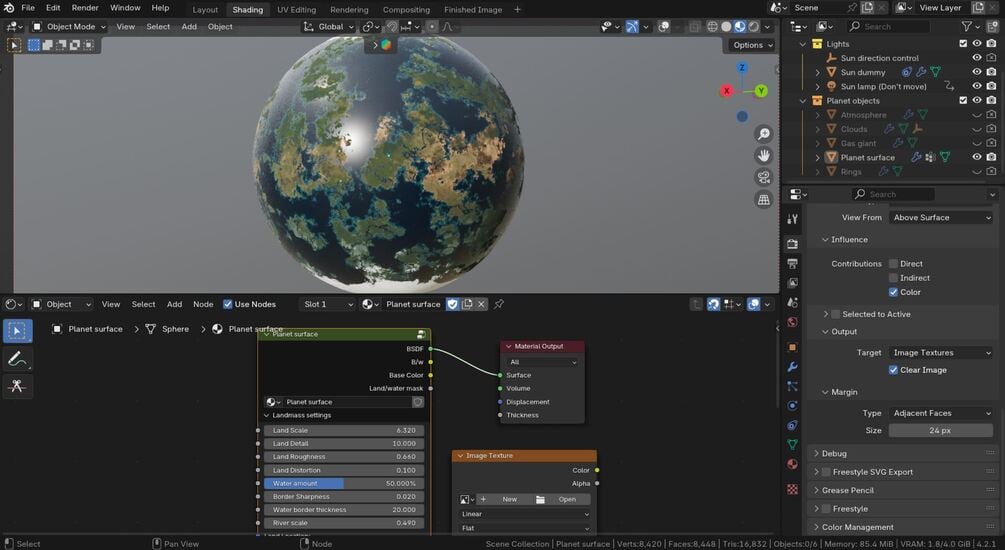Click the red X axis gizmo
Viewport: 1005px width, 550px height.
[726, 91]
